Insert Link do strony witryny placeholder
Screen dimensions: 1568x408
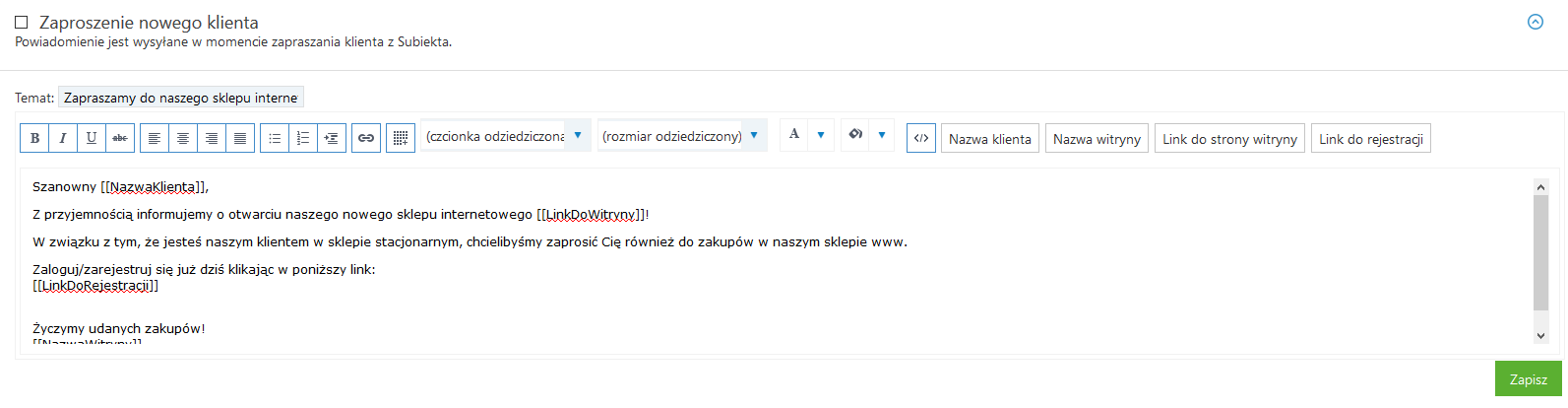(1230, 139)
